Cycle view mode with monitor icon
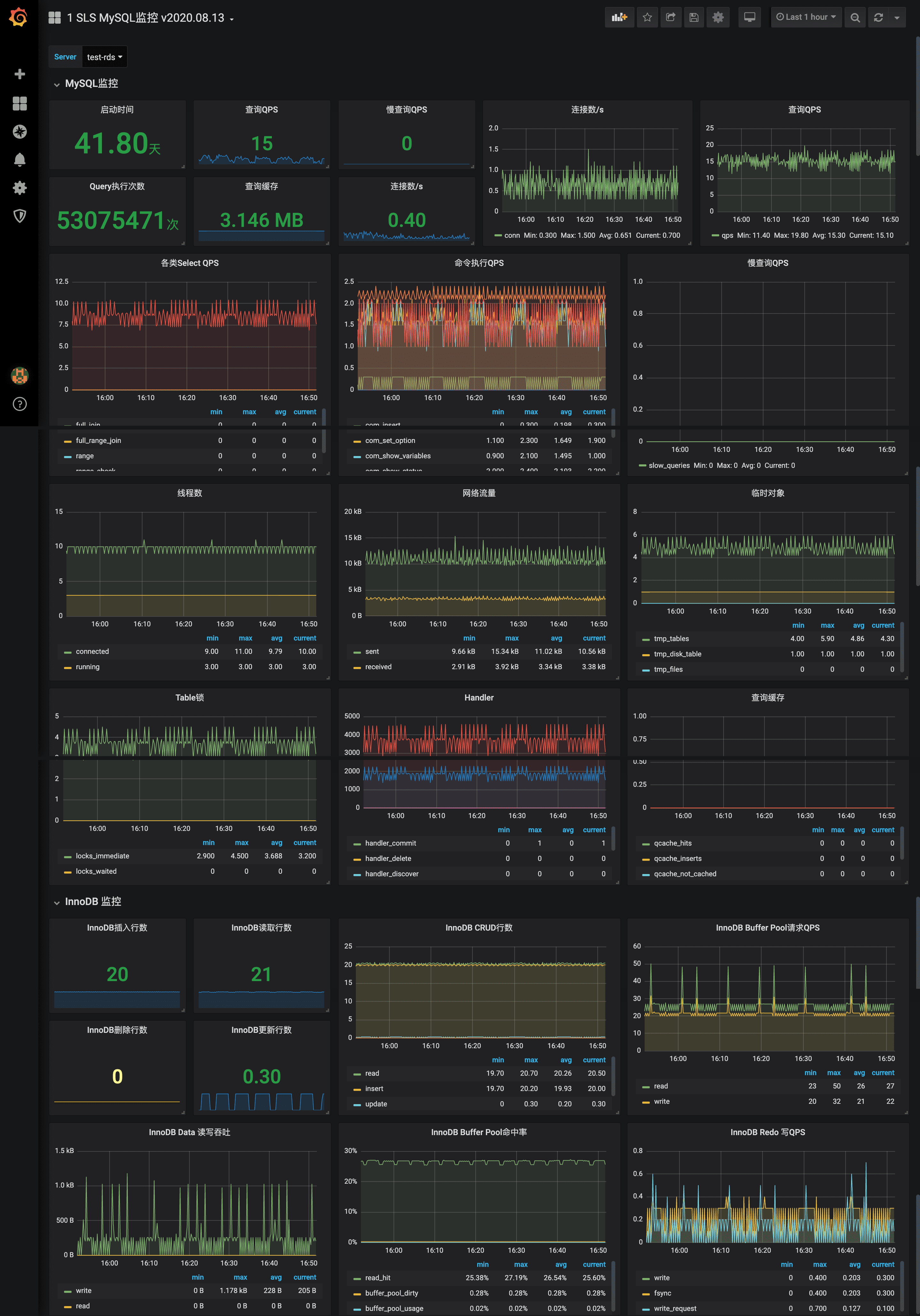 [x=749, y=17]
